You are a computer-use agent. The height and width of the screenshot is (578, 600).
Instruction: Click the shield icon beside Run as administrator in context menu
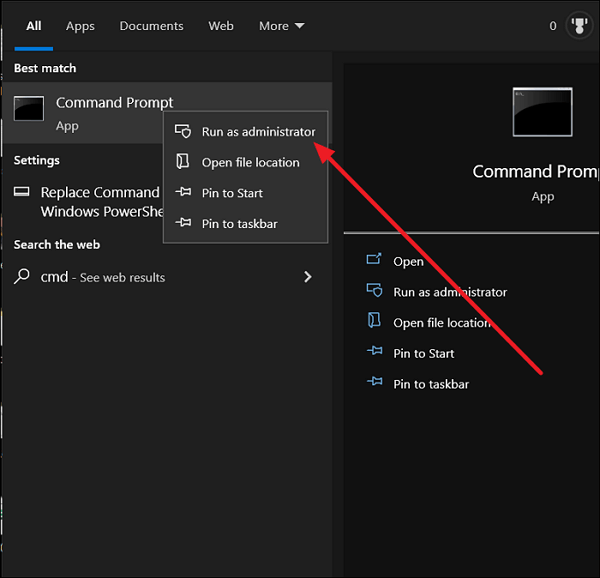coord(183,132)
